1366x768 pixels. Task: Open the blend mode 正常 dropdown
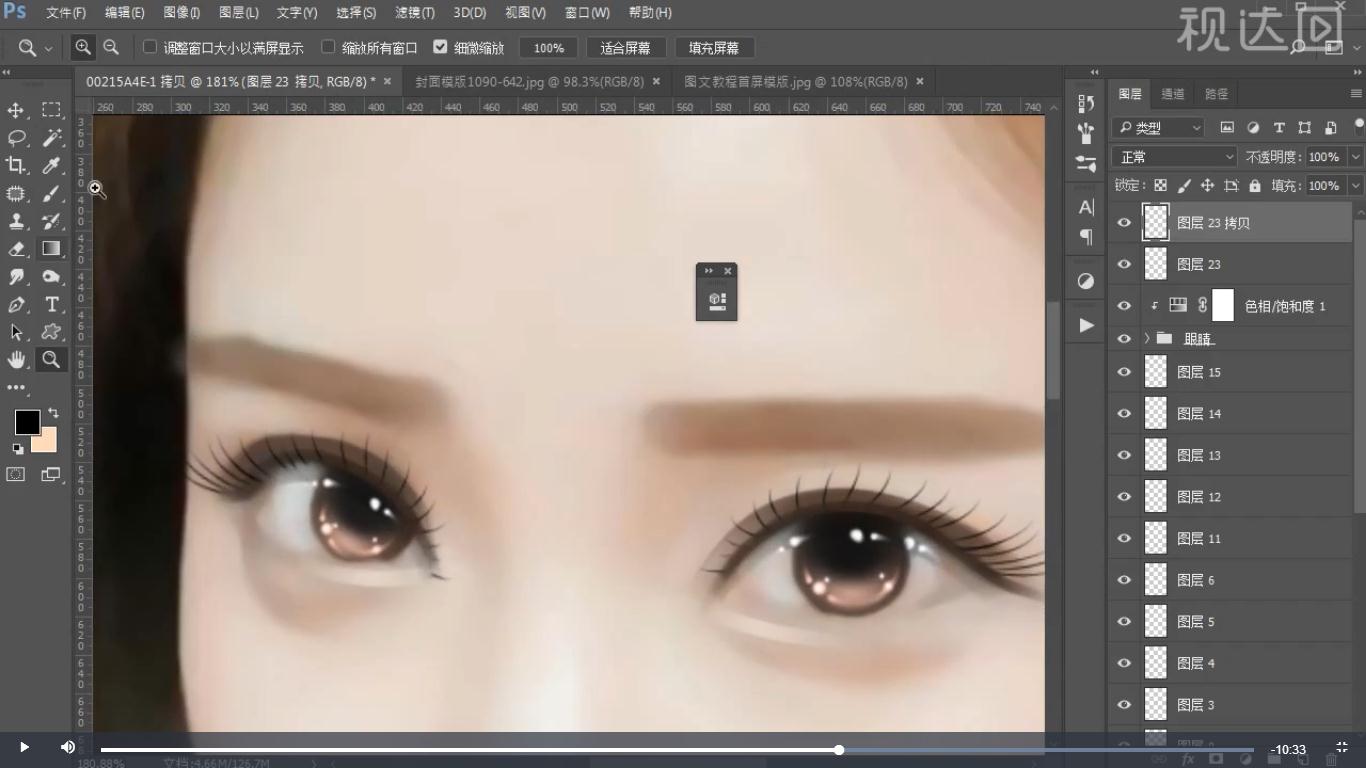click(1175, 157)
